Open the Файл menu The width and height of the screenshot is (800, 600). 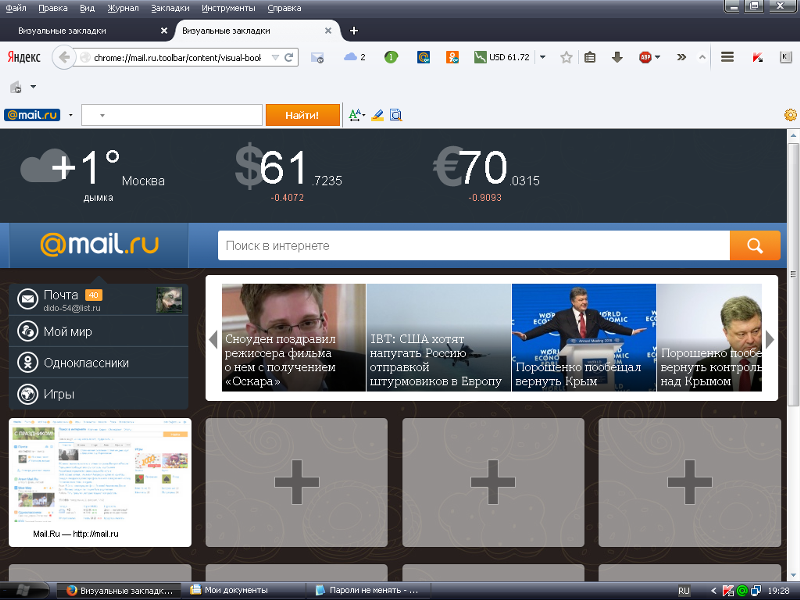[x=16, y=8]
